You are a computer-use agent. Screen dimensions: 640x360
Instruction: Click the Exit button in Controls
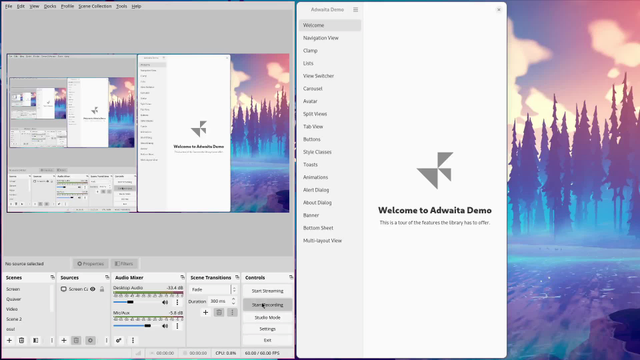pyautogui.click(x=267, y=340)
